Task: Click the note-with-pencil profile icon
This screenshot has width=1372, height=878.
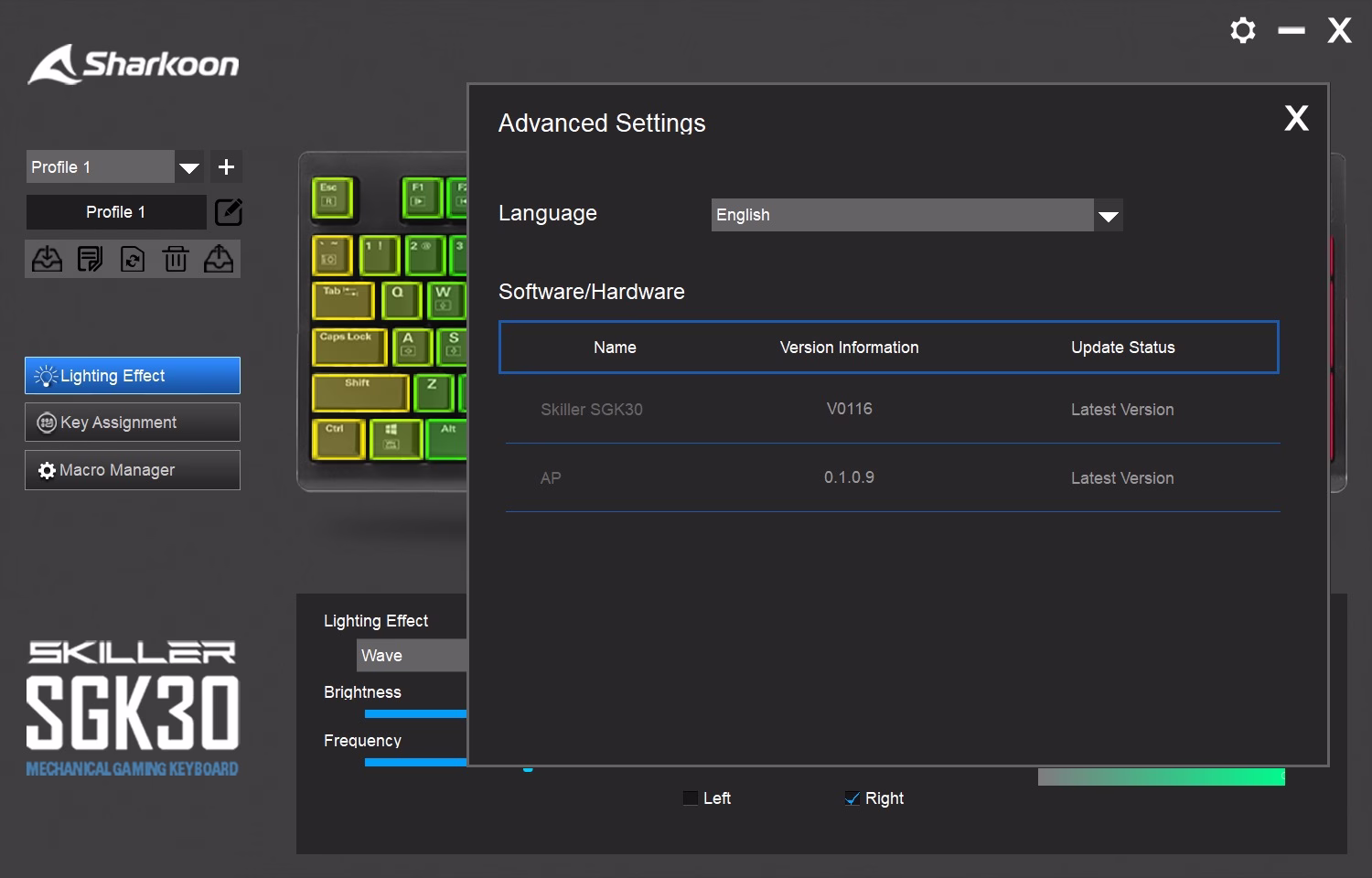Action: (90, 259)
